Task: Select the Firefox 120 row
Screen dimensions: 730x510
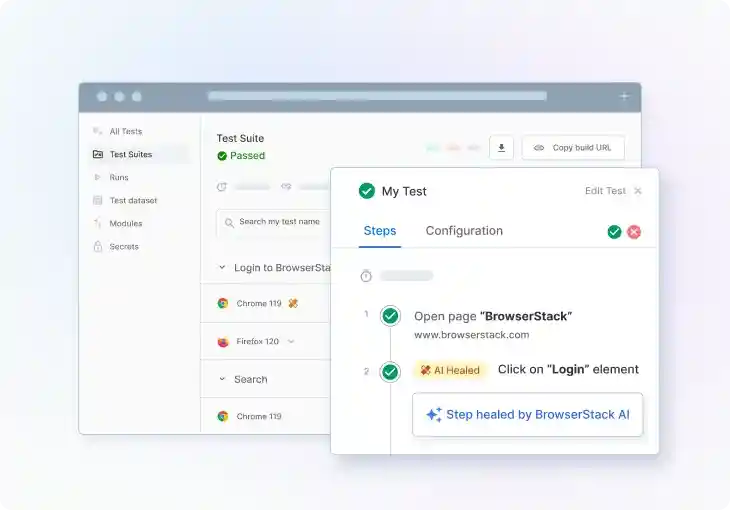Action: [265, 341]
